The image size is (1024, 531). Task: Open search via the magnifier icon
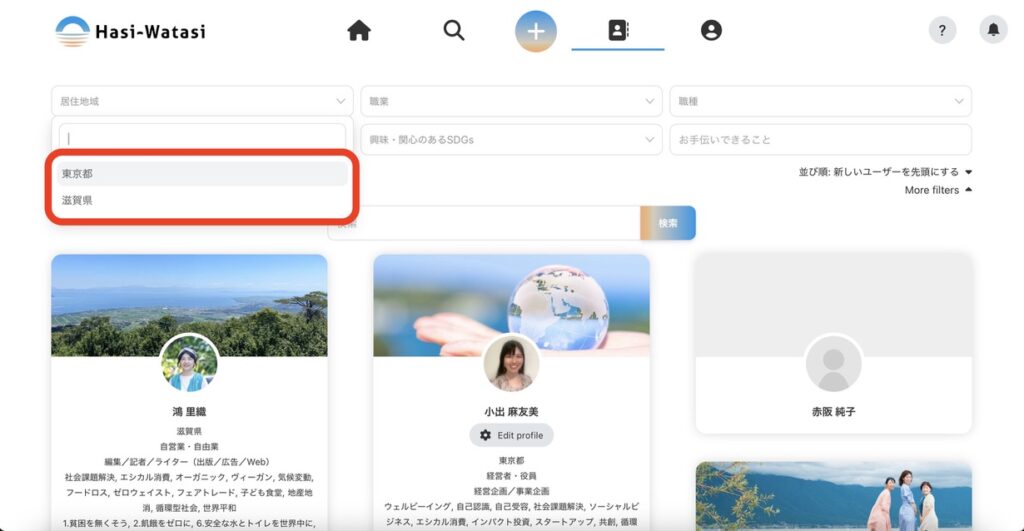[454, 31]
